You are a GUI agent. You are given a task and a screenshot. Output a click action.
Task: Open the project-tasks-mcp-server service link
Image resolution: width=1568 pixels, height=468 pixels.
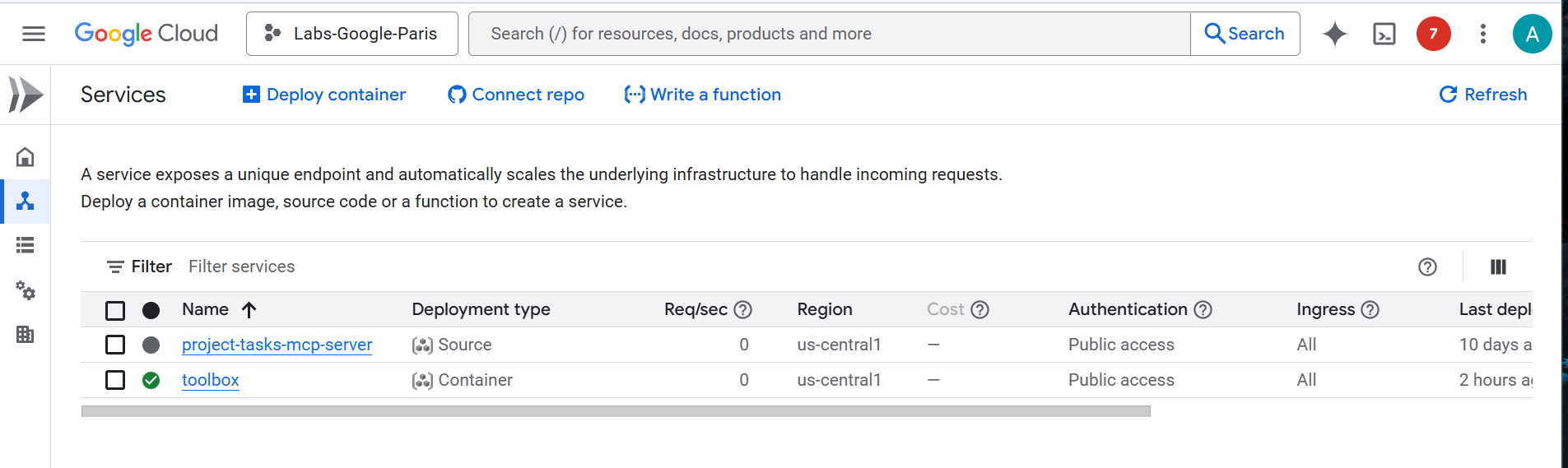(277, 345)
